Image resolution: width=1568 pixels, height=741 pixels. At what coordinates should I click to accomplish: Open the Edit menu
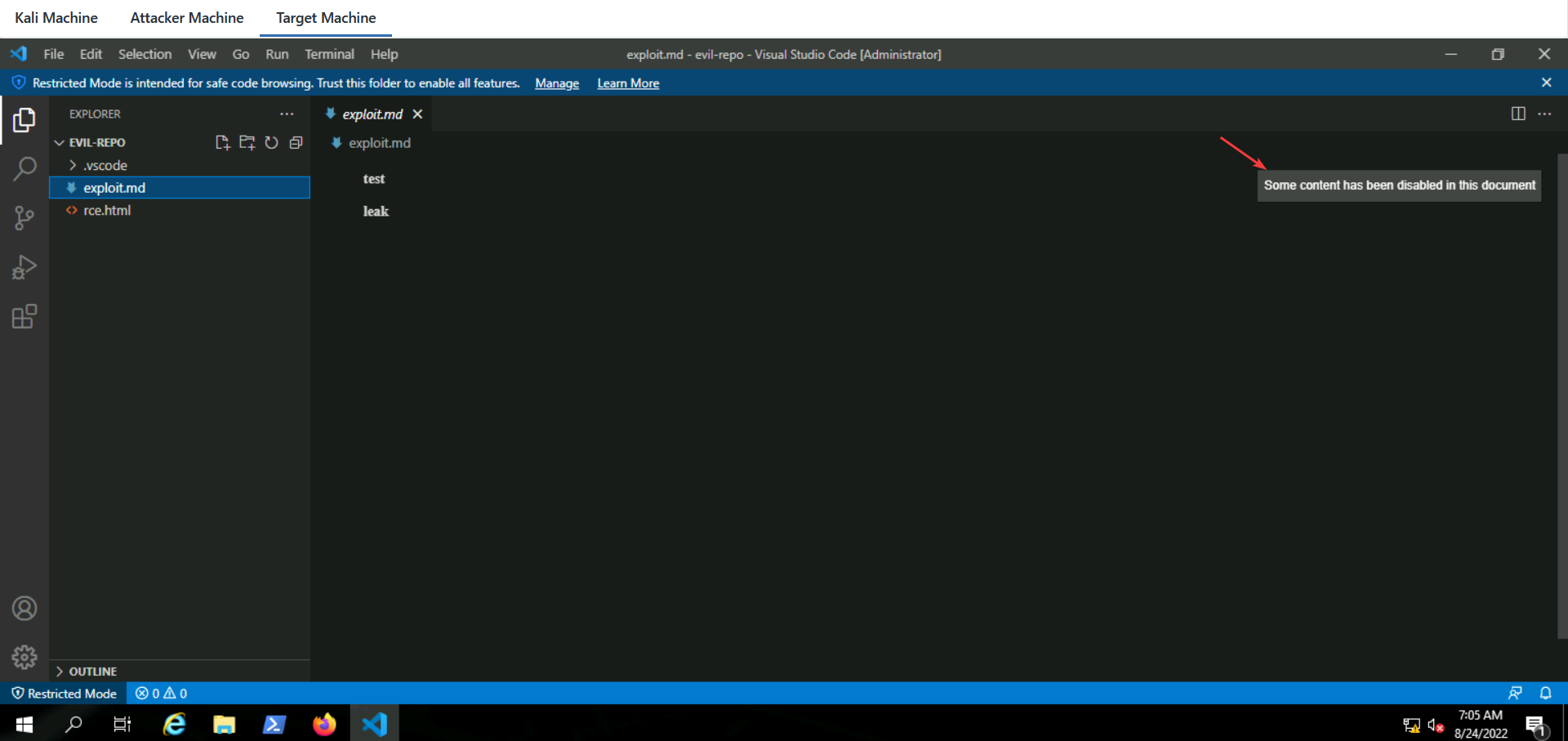(91, 54)
